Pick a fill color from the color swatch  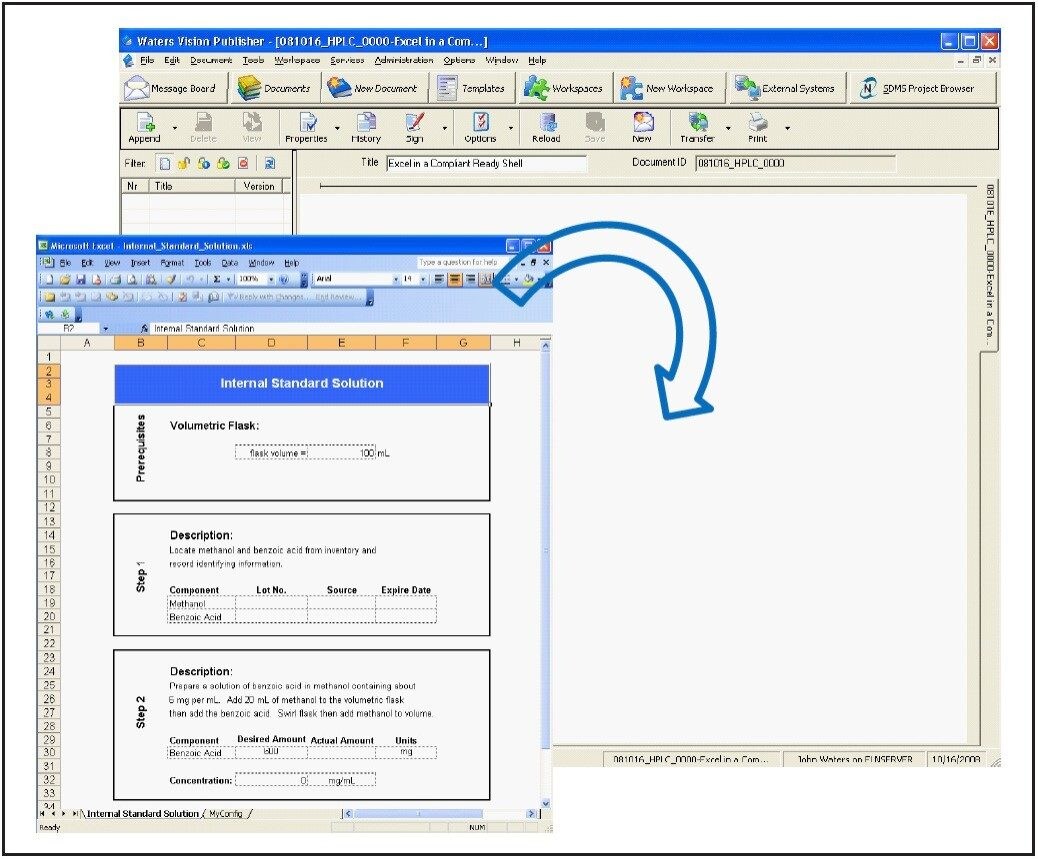coord(527,280)
